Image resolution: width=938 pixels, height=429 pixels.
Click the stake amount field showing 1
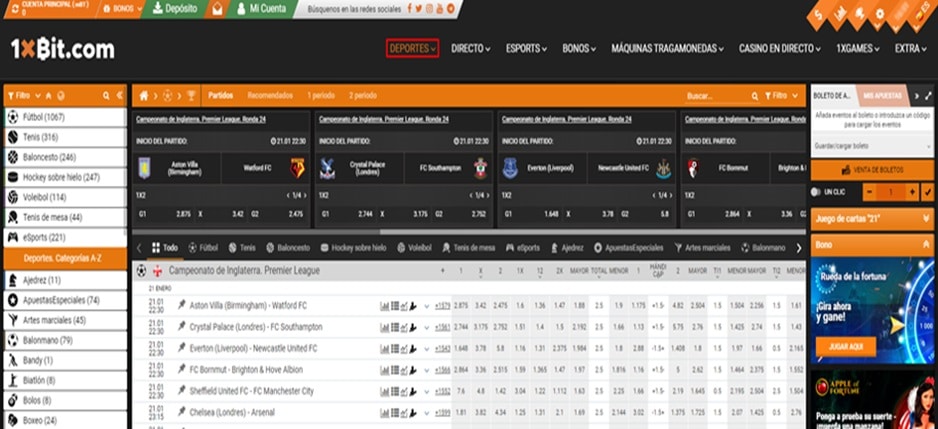pyautogui.click(x=890, y=192)
